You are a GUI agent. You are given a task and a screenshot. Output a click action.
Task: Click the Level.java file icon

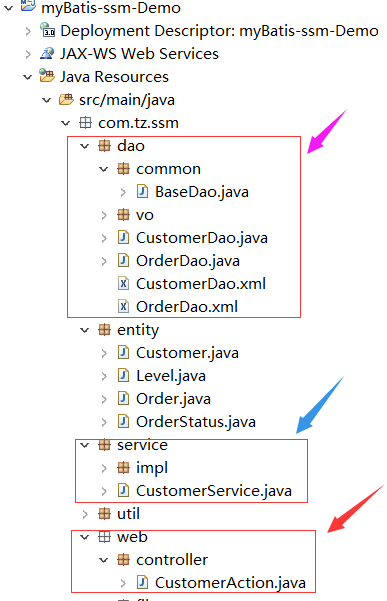click(123, 375)
